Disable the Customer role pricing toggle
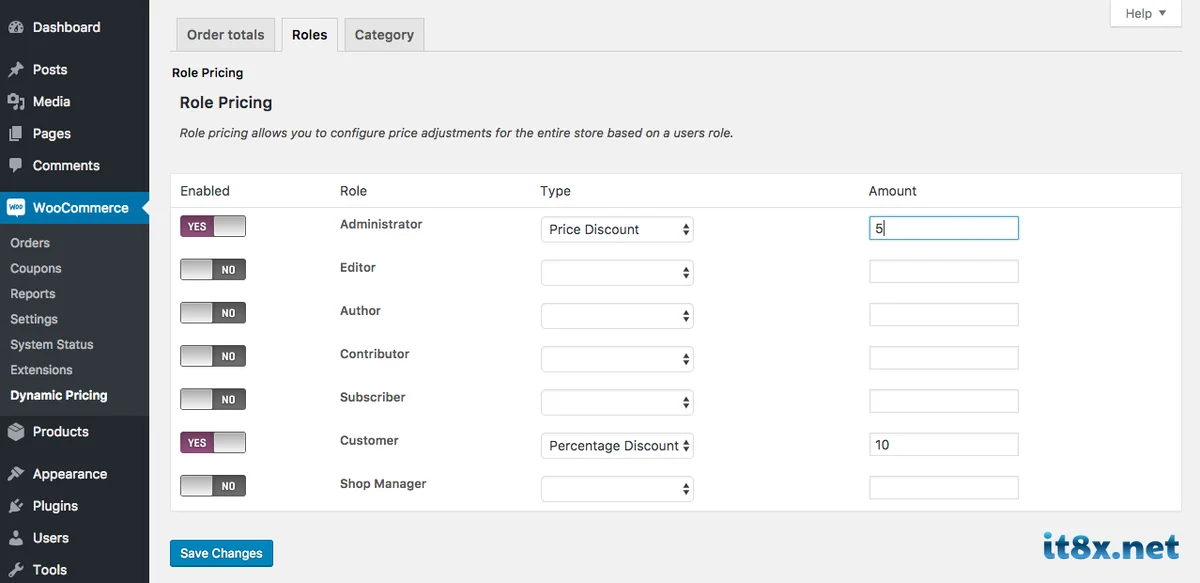 pyautogui.click(x=213, y=442)
